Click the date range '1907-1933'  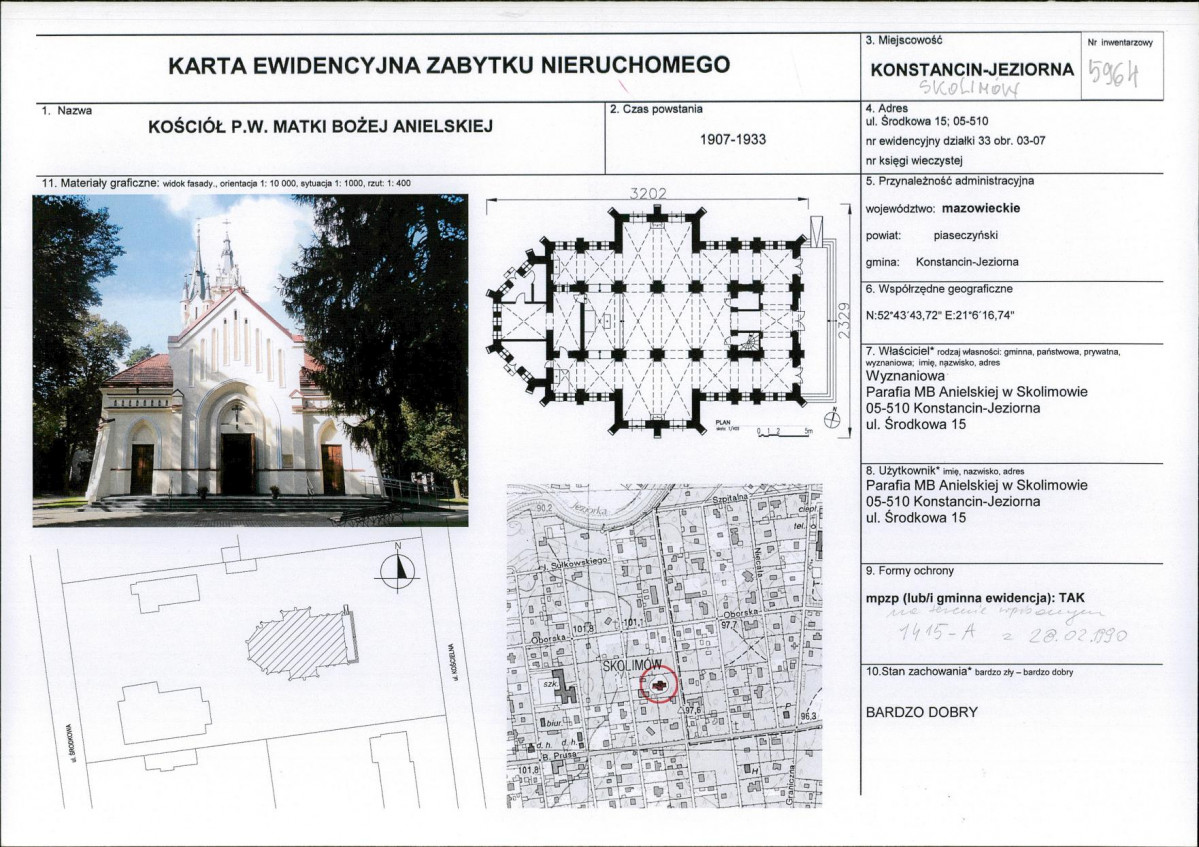pyautogui.click(x=733, y=139)
